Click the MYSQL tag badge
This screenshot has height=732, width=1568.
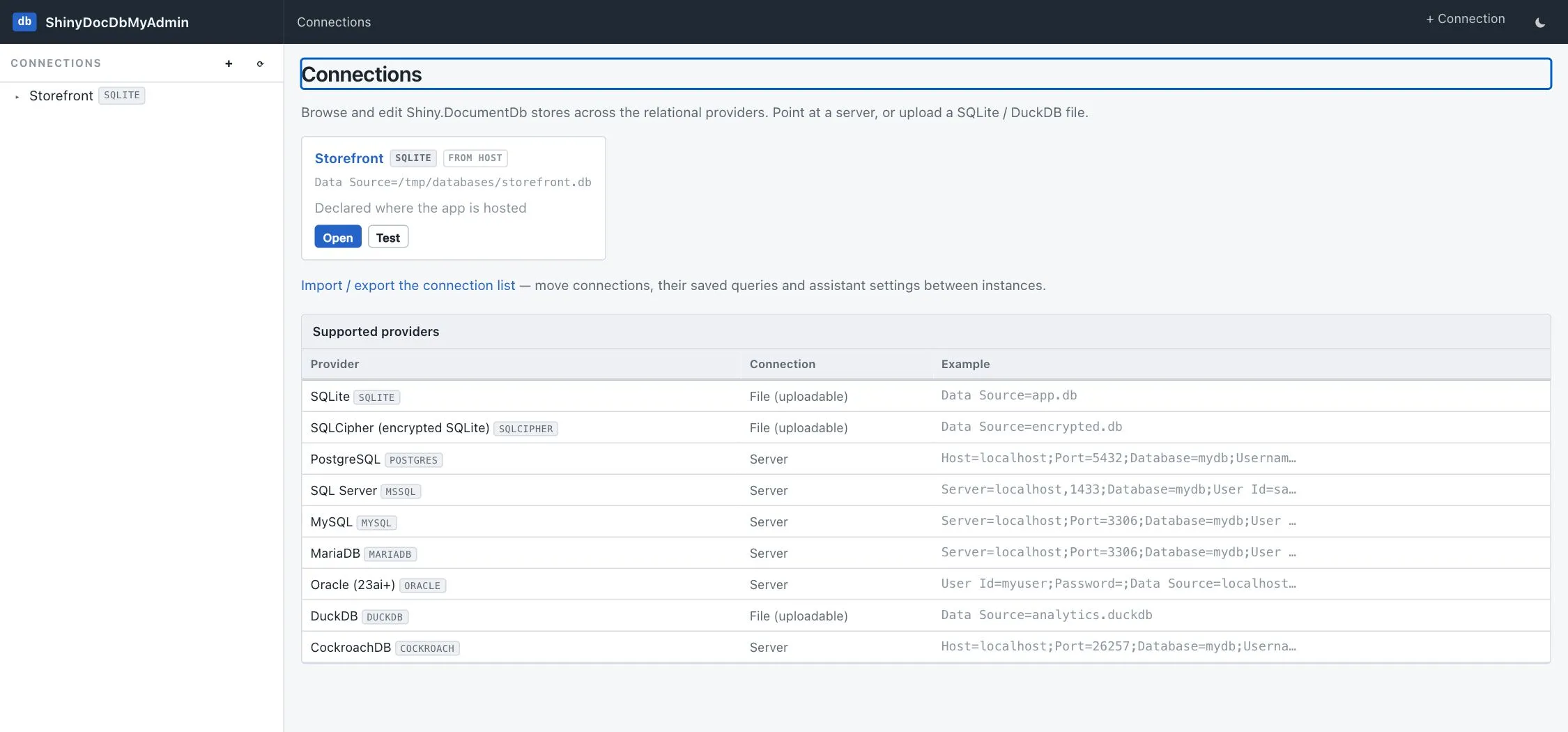[376, 523]
